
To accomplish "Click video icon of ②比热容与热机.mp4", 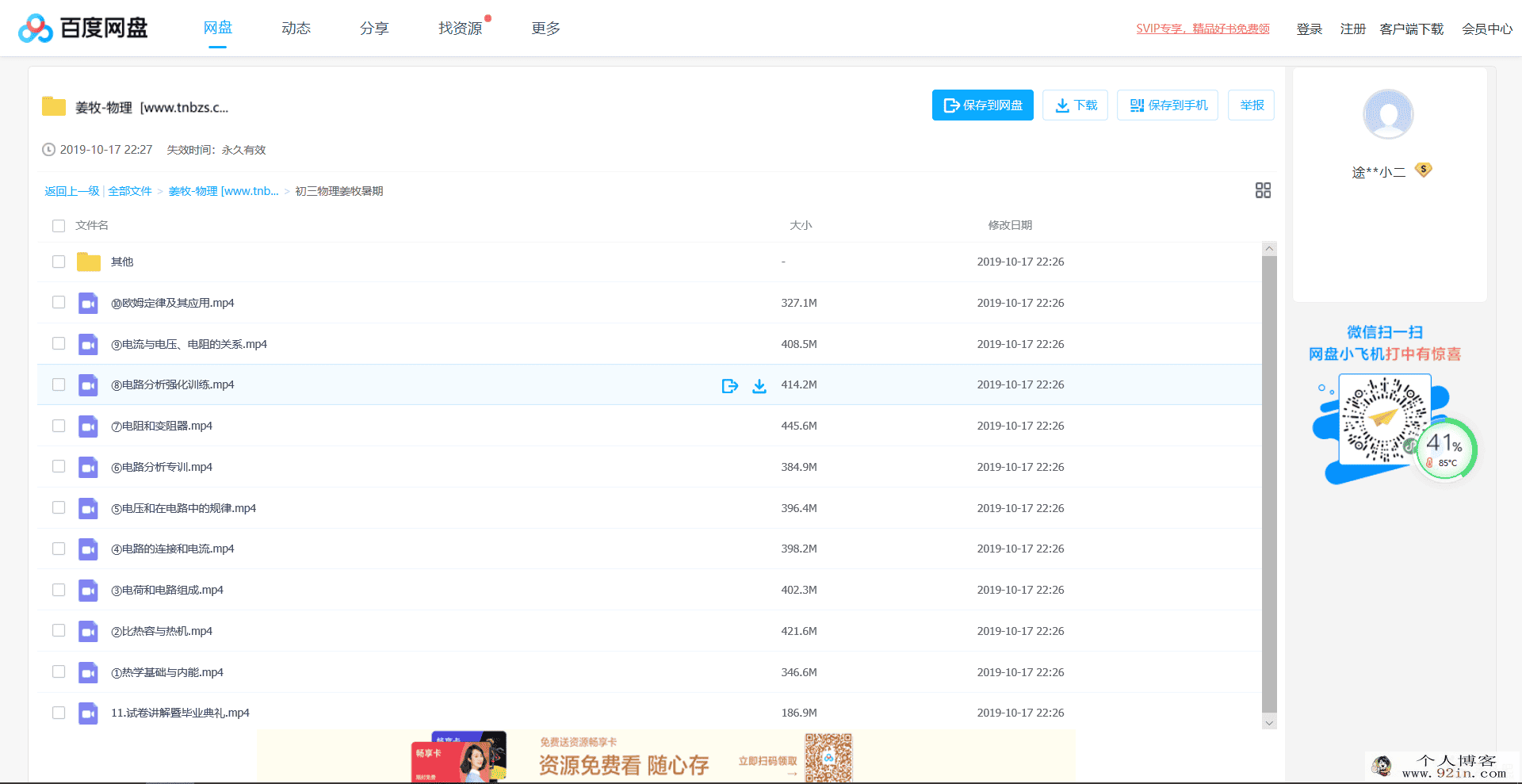I will 88,631.
